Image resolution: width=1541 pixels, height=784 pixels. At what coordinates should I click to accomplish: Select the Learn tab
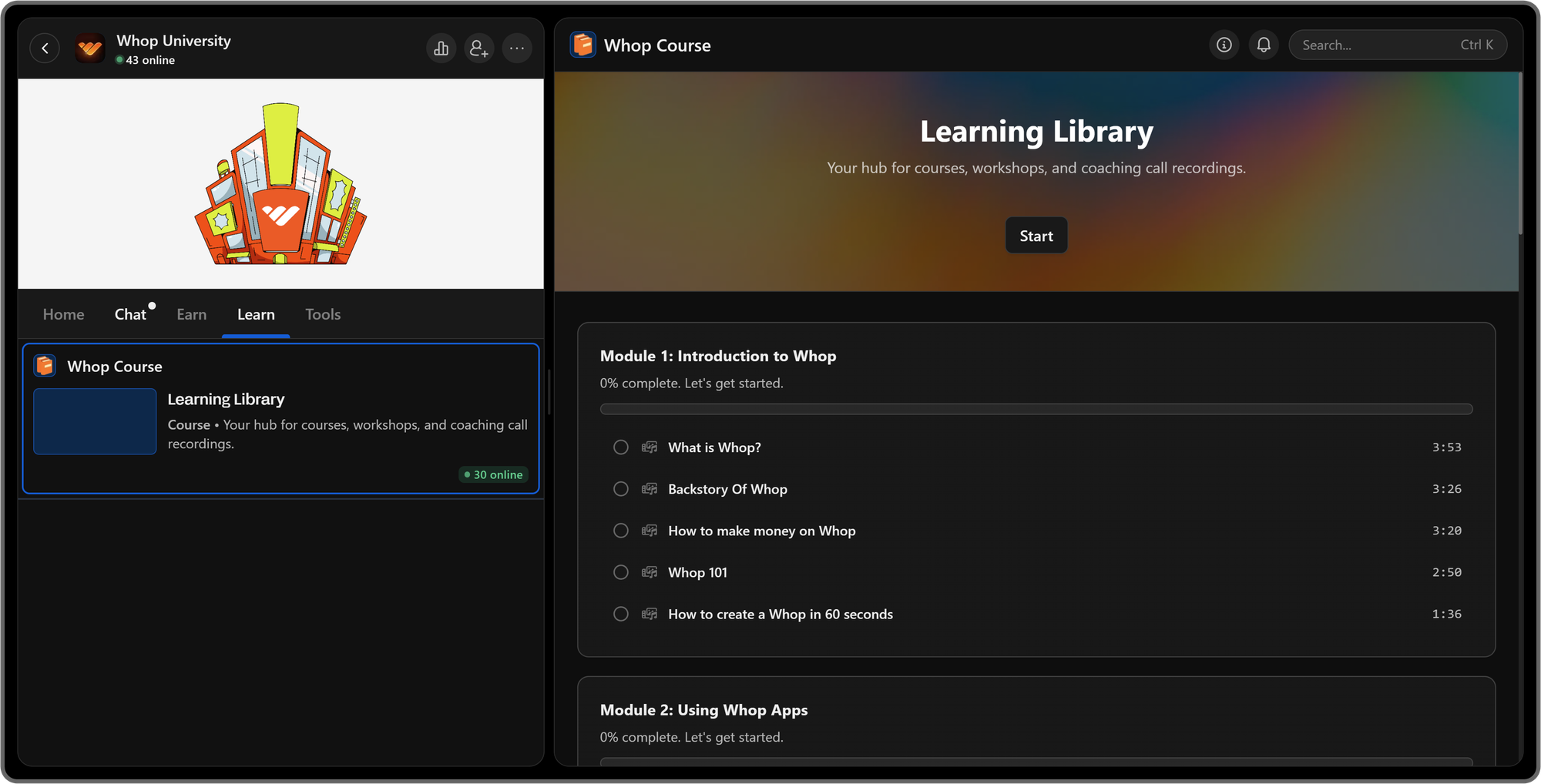coord(256,314)
